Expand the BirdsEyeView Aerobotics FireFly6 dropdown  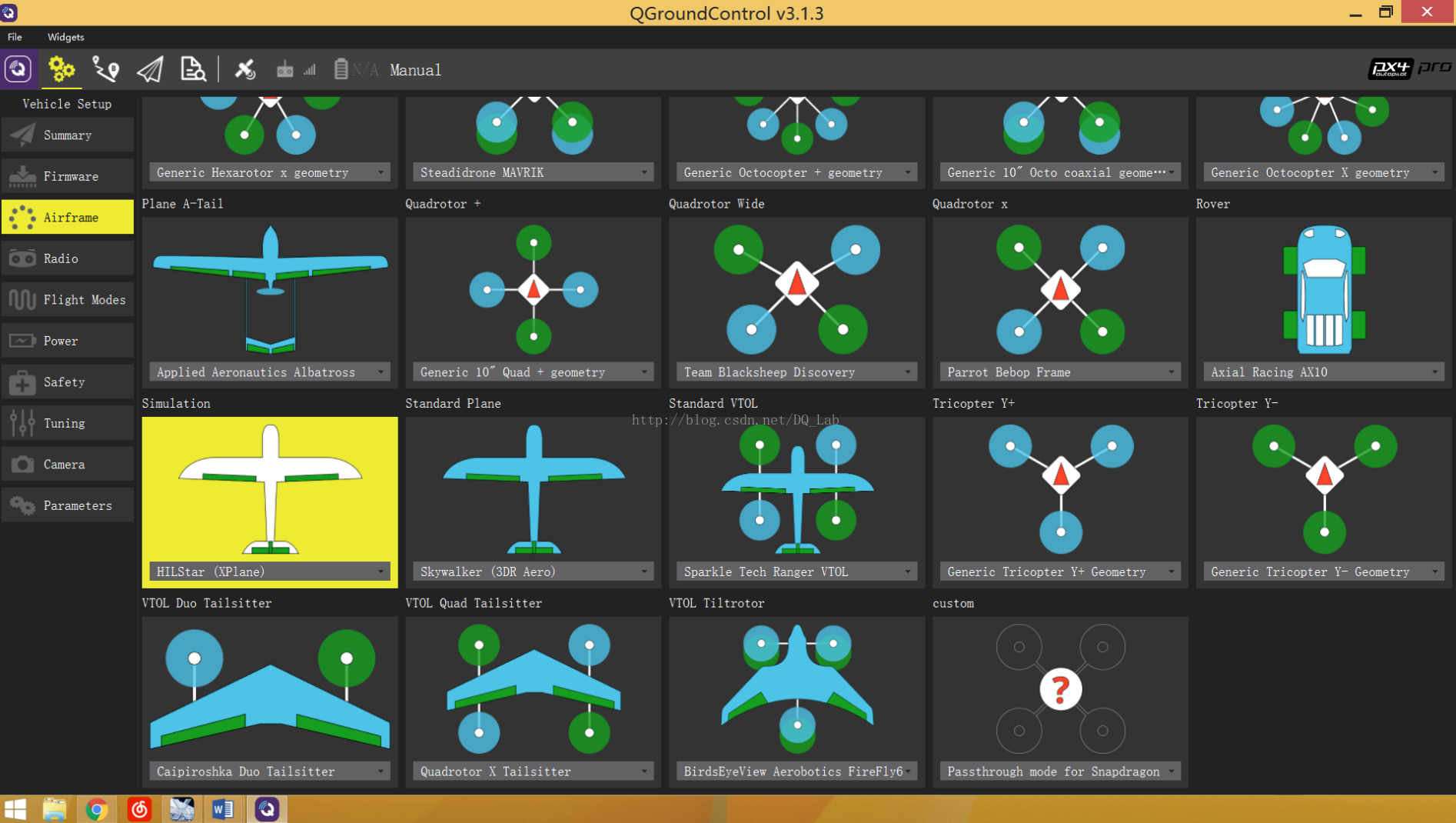(797, 771)
